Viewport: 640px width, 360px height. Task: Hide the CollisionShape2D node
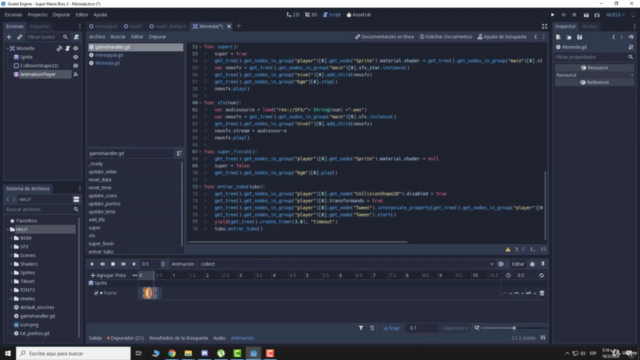(x=76, y=66)
